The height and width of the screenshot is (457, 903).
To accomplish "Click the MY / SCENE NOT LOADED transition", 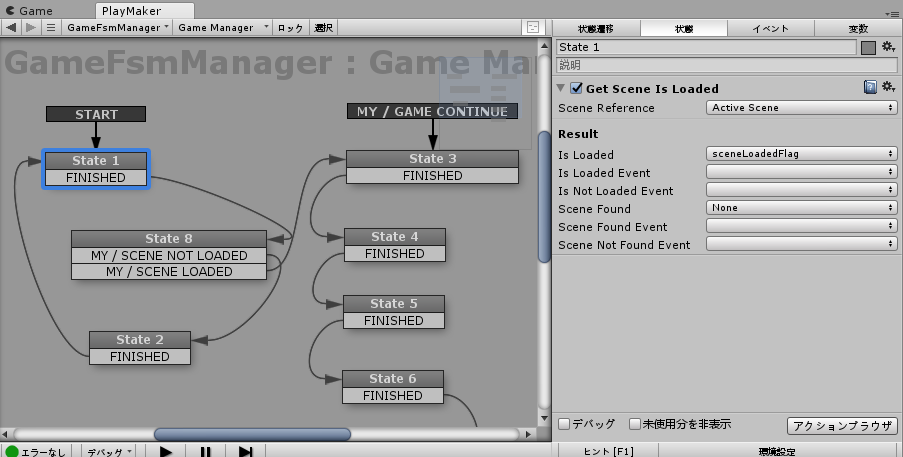I will (x=169, y=255).
